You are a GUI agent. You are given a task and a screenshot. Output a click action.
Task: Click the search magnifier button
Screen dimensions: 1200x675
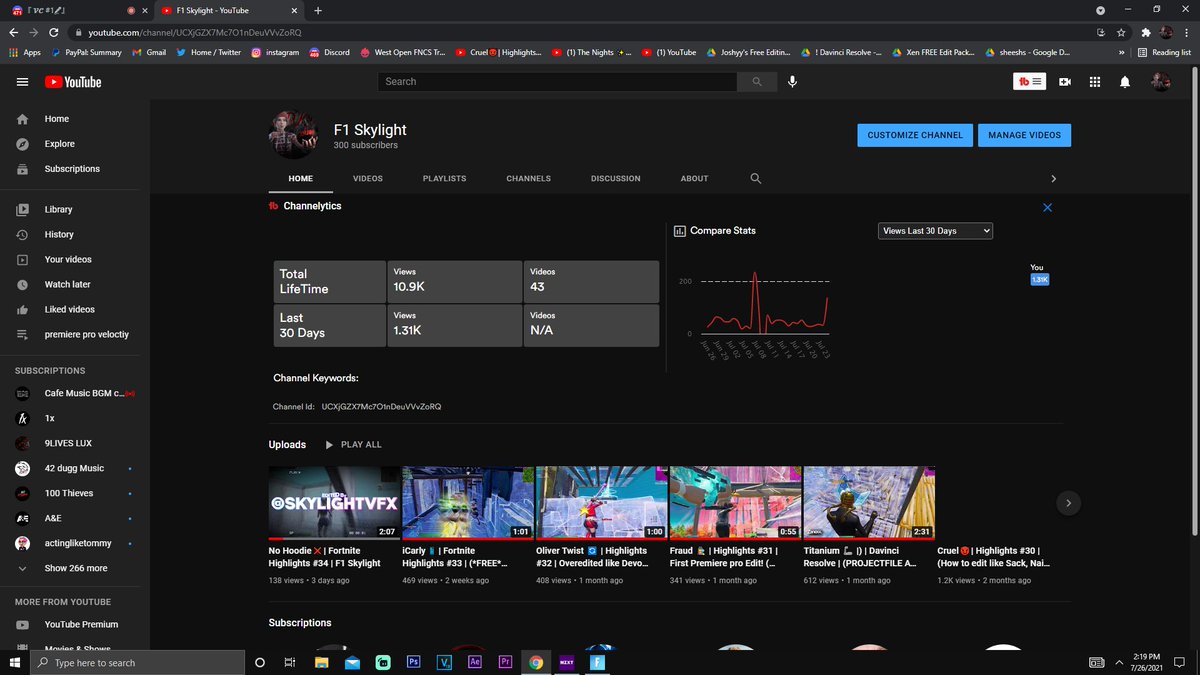point(755,82)
